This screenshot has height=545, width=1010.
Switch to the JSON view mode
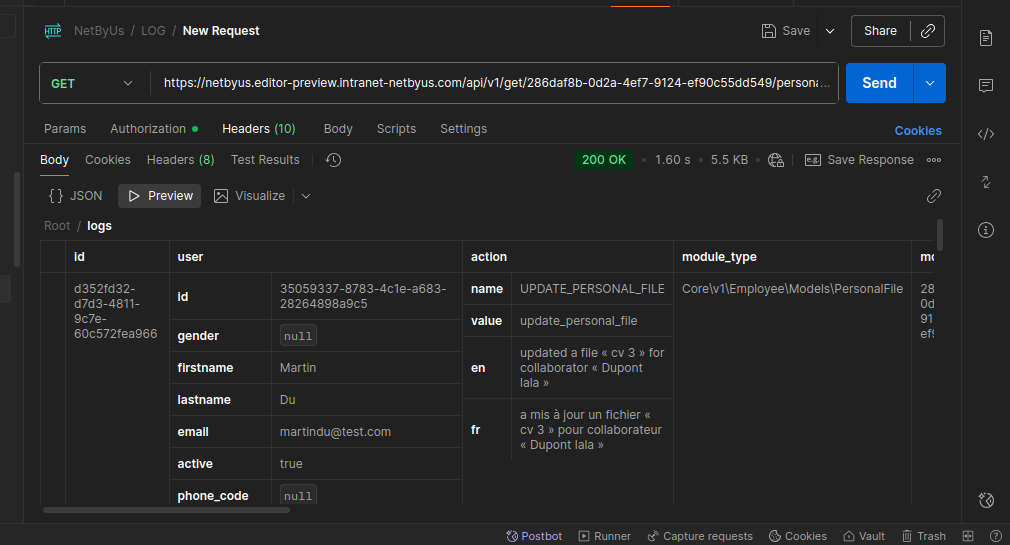click(75, 196)
